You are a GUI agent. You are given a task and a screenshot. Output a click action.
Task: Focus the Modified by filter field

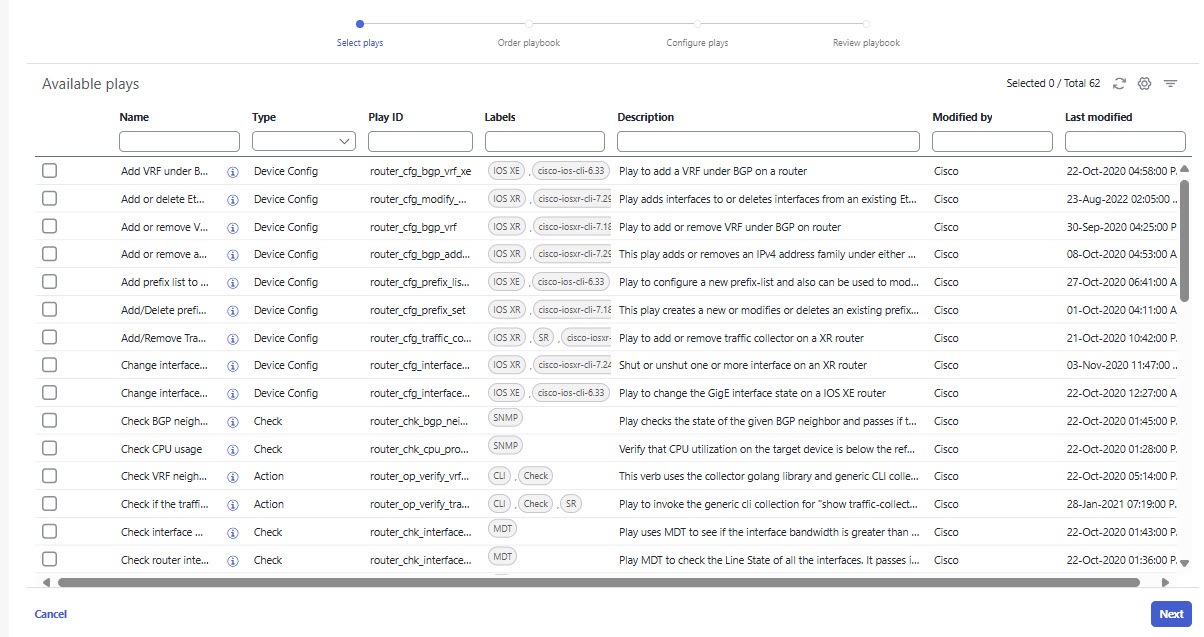click(992, 141)
